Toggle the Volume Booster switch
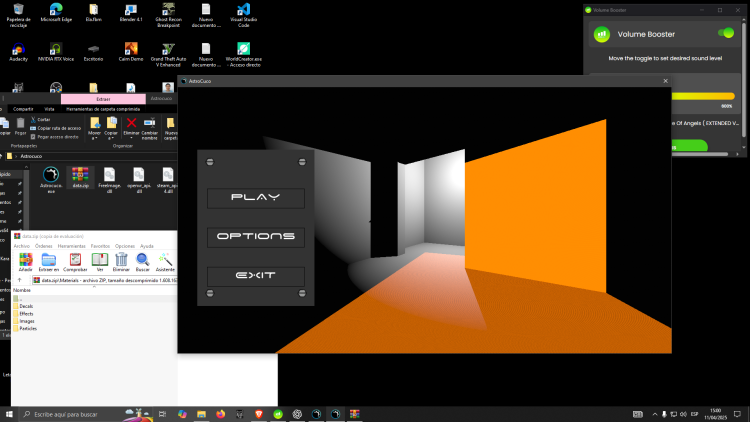 pos(726,34)
